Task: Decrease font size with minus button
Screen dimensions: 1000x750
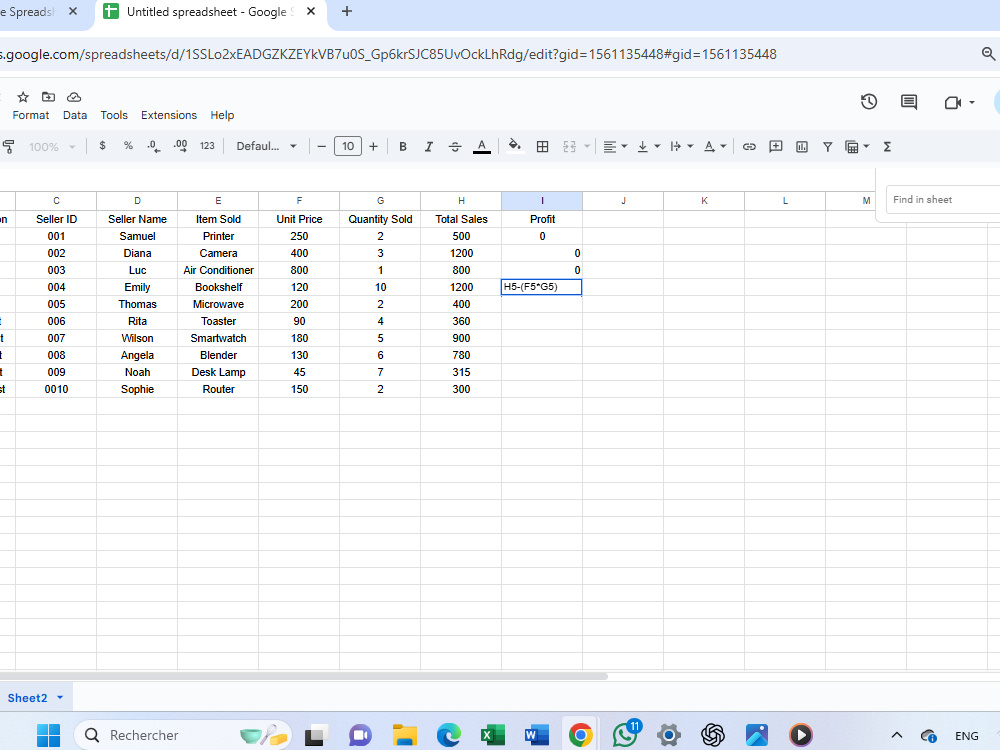Action: point(321,147)
